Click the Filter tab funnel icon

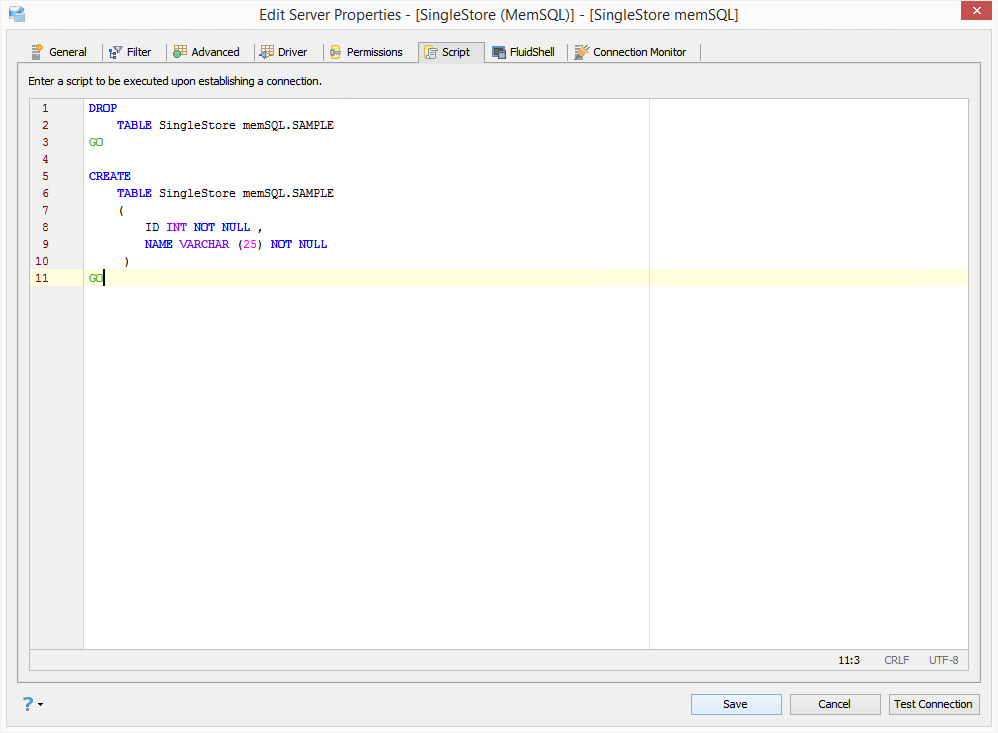115,52
